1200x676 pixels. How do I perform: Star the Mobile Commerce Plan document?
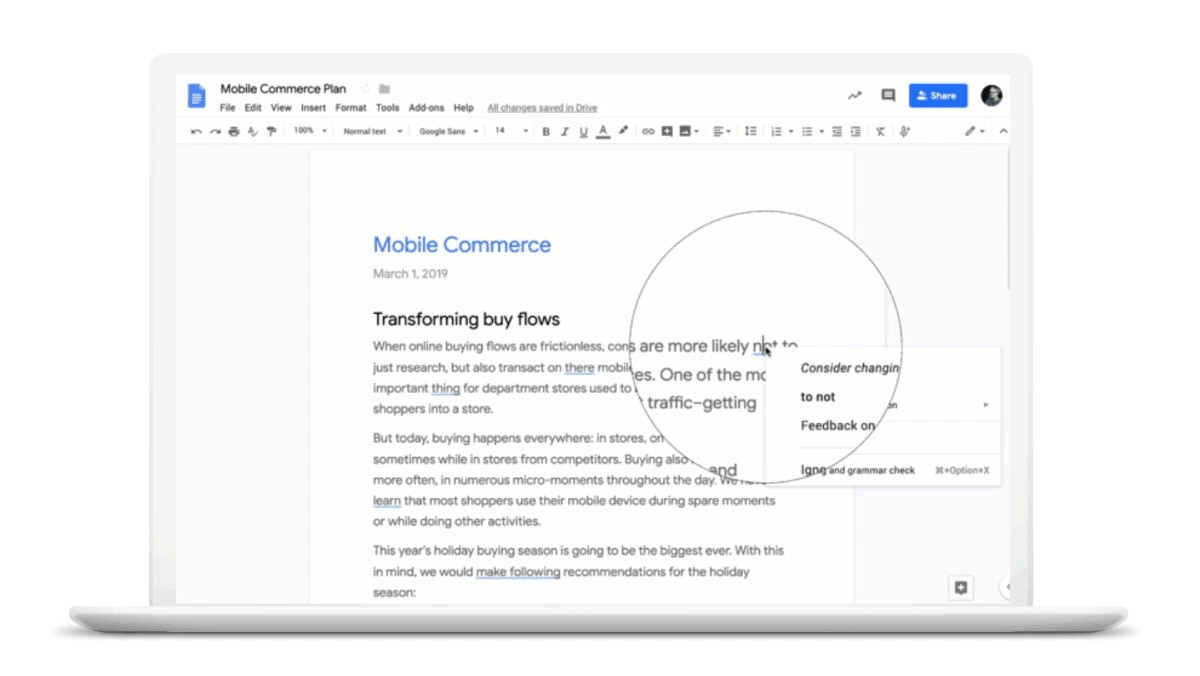(x=365, y=89)
